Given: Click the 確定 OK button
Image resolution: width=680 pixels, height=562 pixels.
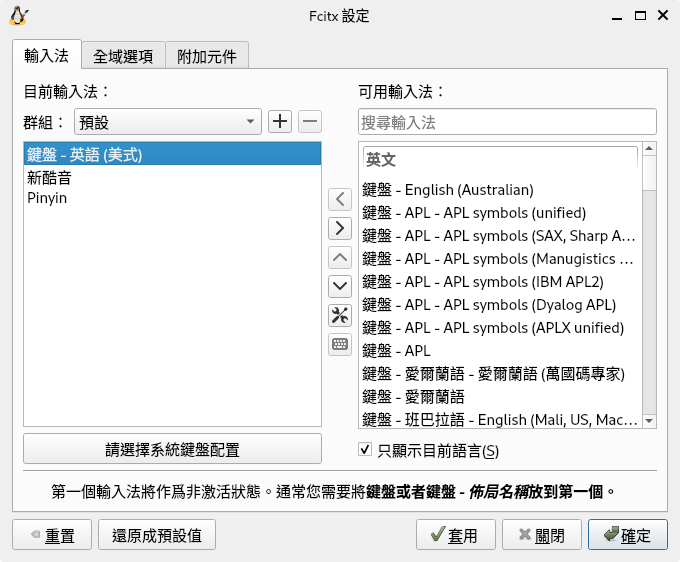Looking at the screenshot, I should coord(628,535).
